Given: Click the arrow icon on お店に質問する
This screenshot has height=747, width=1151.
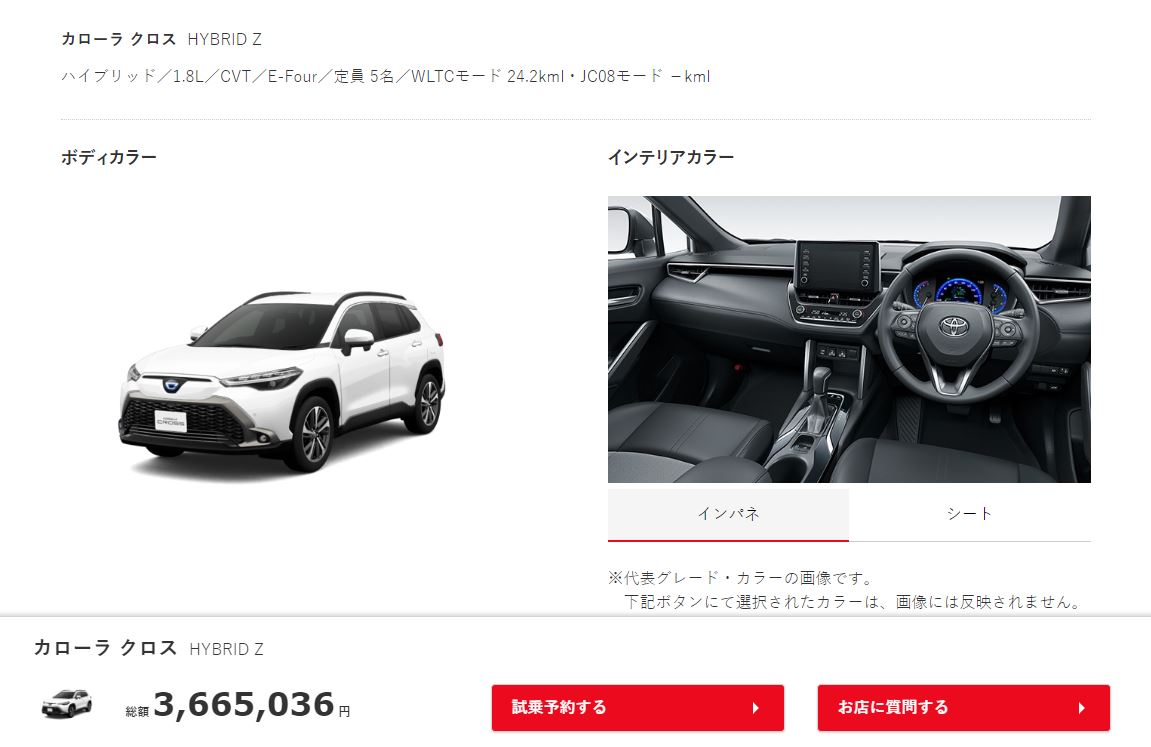Looking at the screenshot, I should tap(1082, 708).
